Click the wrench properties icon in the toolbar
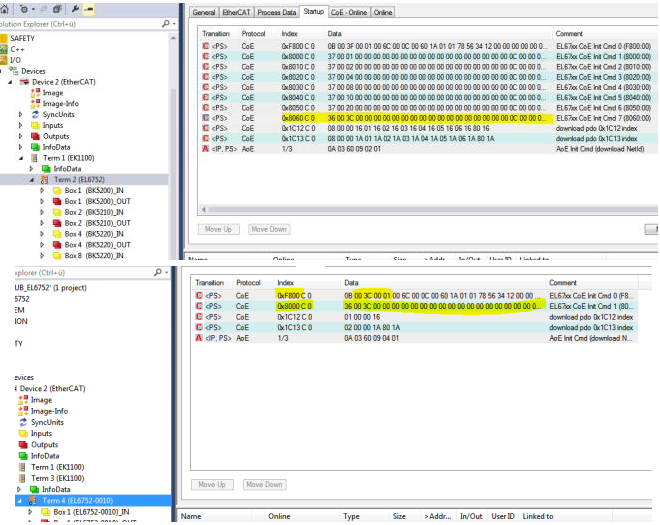 pos(76,8)
